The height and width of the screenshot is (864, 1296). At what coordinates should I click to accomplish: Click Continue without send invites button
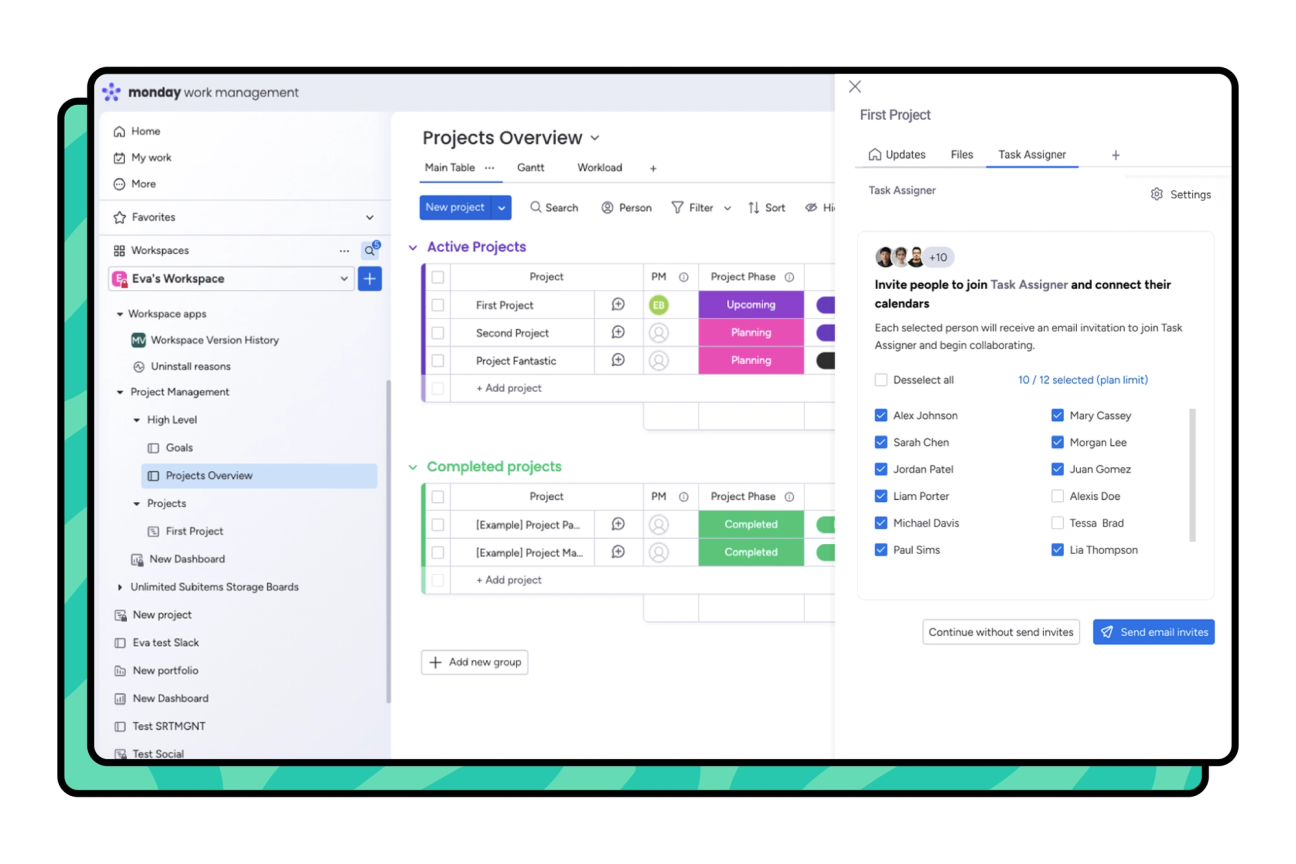point(1001,632)
